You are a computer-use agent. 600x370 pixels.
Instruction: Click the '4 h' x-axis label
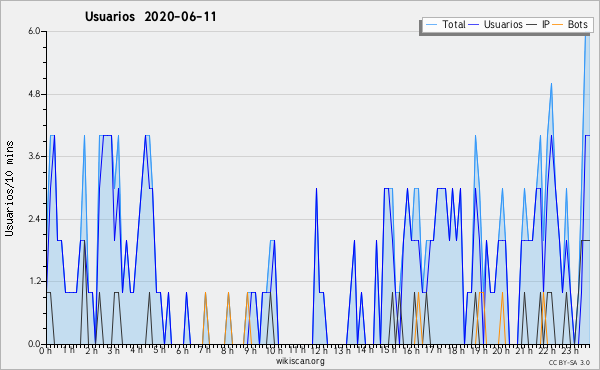pos(136,350)
